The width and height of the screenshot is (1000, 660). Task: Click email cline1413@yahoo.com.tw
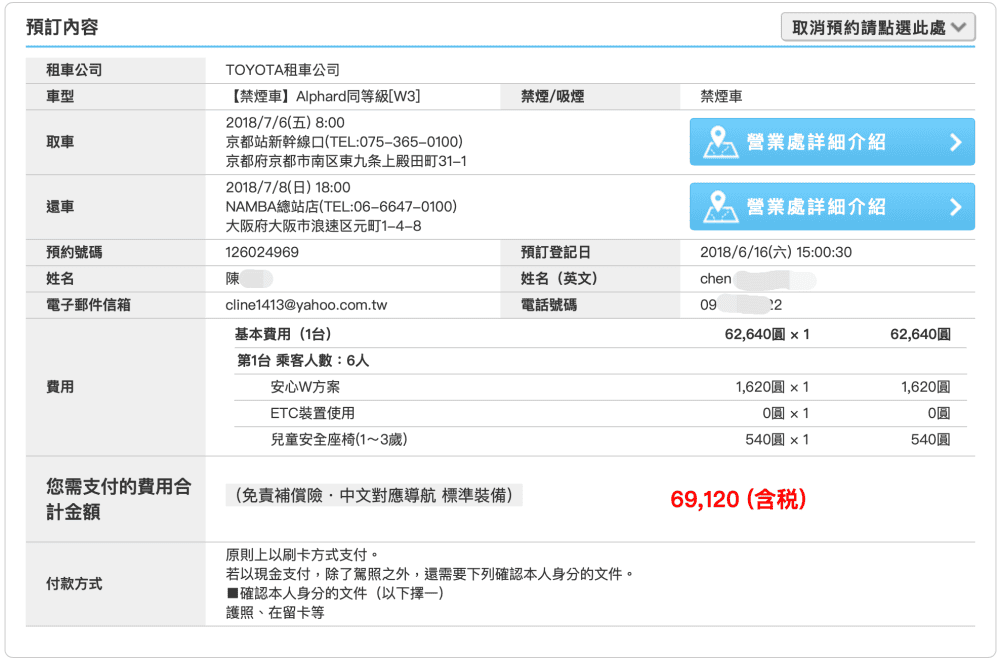[306, 305]
